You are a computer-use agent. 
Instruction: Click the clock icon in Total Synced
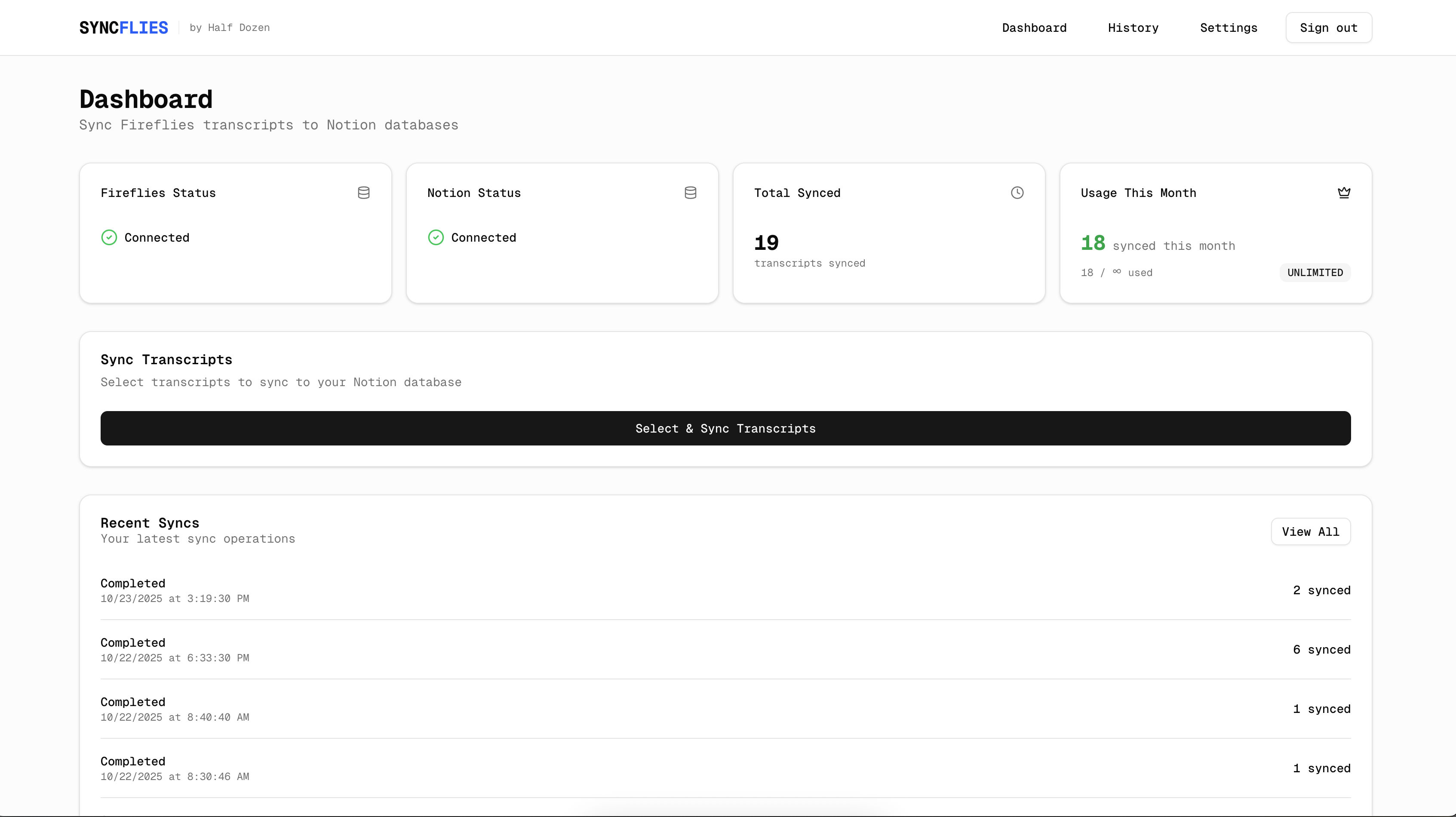(x=1017, y=193)
